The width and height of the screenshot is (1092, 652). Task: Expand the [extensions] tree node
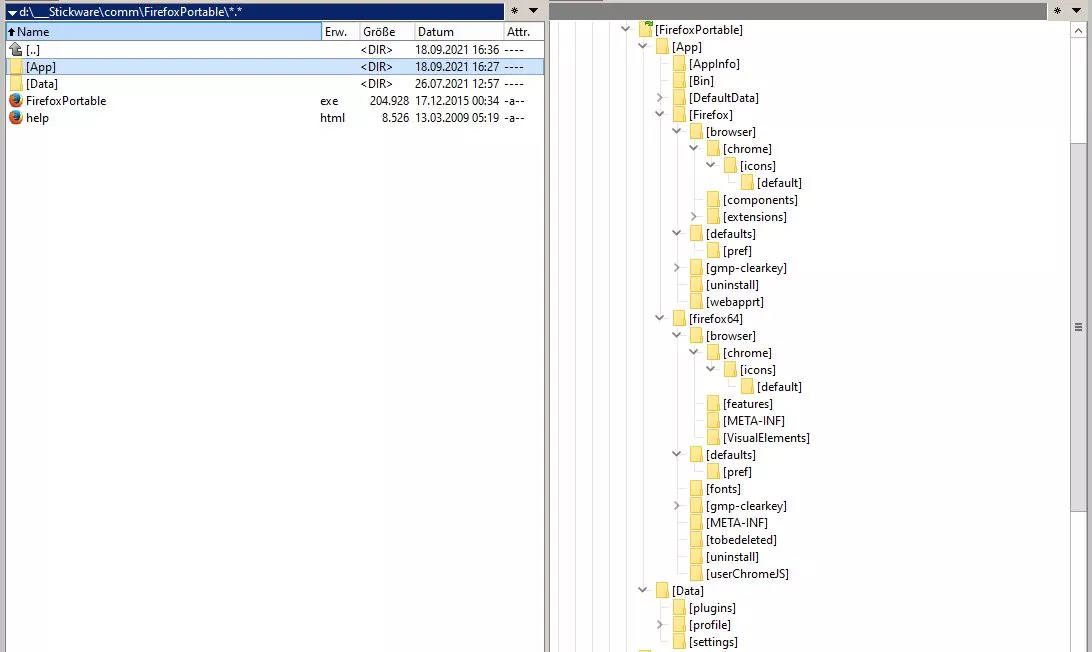694,217
